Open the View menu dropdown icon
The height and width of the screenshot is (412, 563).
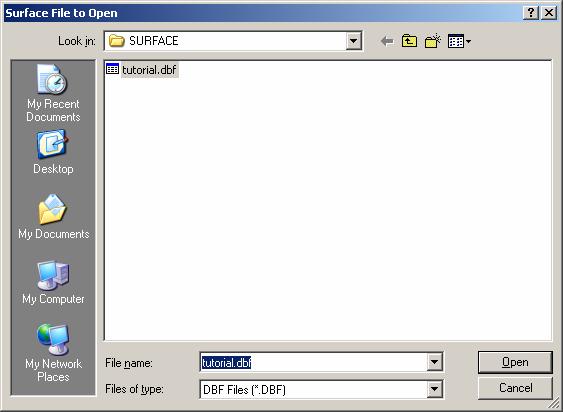tap(459, 41)
